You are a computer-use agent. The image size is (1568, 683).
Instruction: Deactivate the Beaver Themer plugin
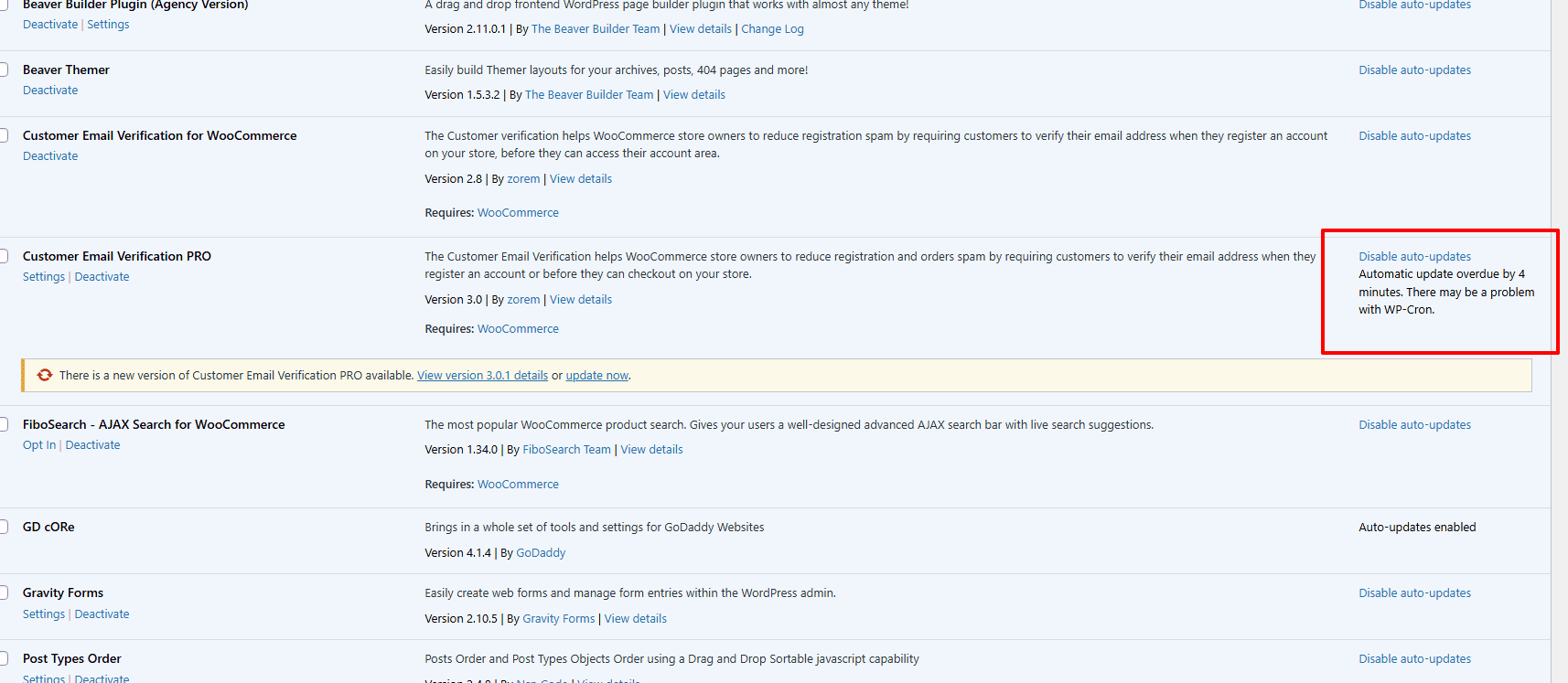coord(50,91)
